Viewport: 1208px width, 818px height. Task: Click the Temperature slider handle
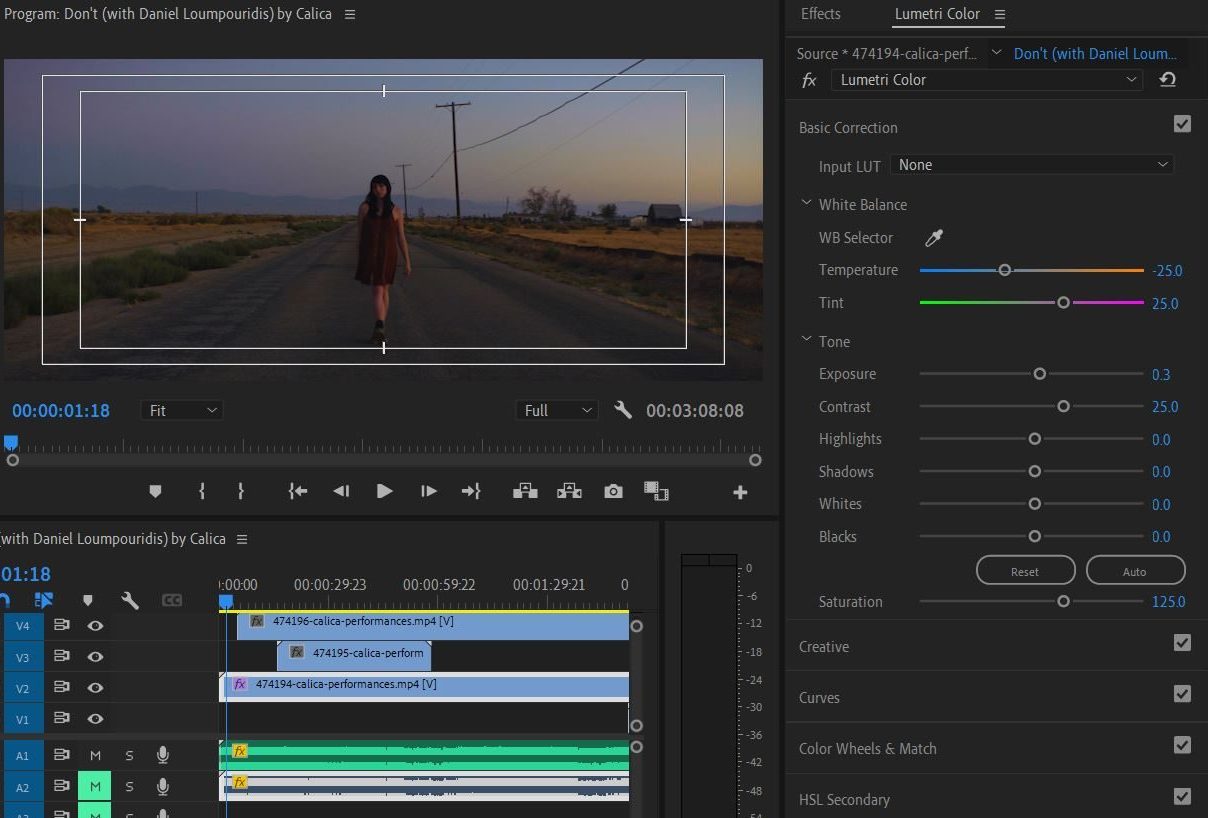(x=1004, y=270)
